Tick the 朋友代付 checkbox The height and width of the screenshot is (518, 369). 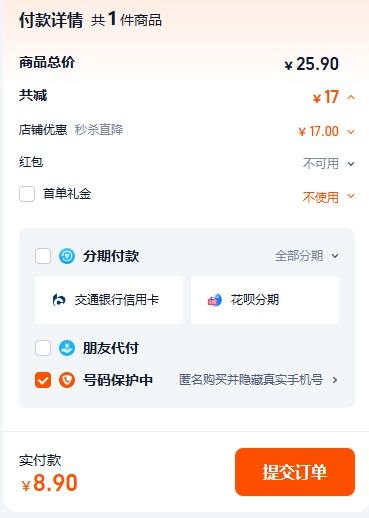(43, 348)
